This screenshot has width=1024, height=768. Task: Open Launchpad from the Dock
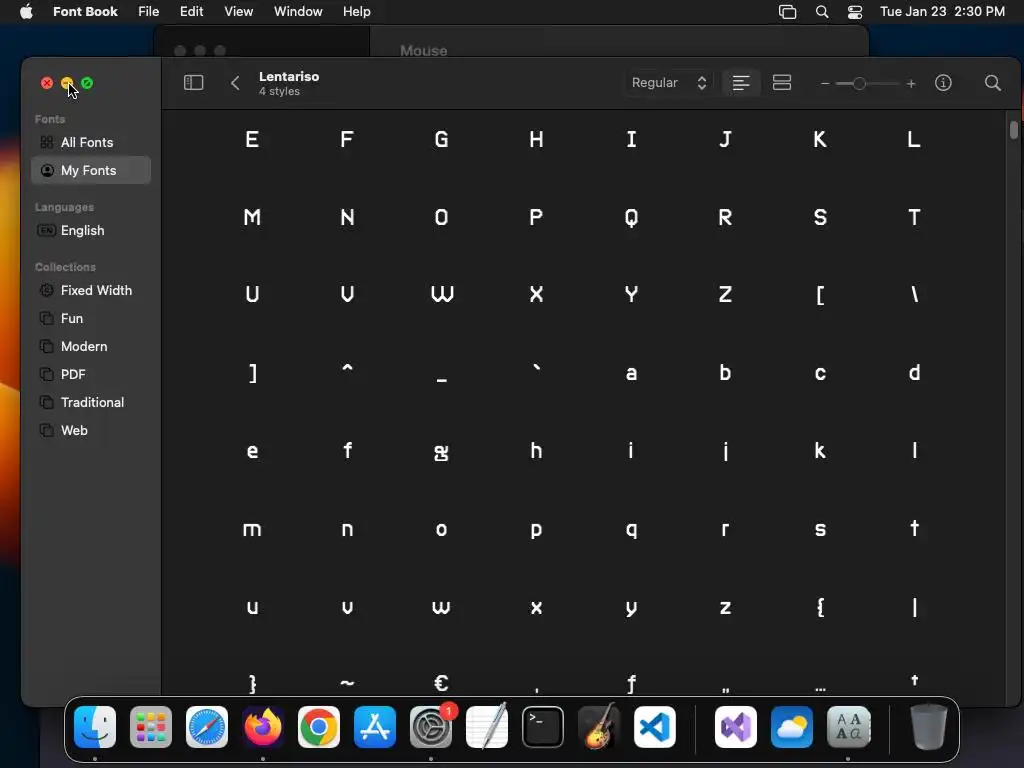click(x=151, y=727)
